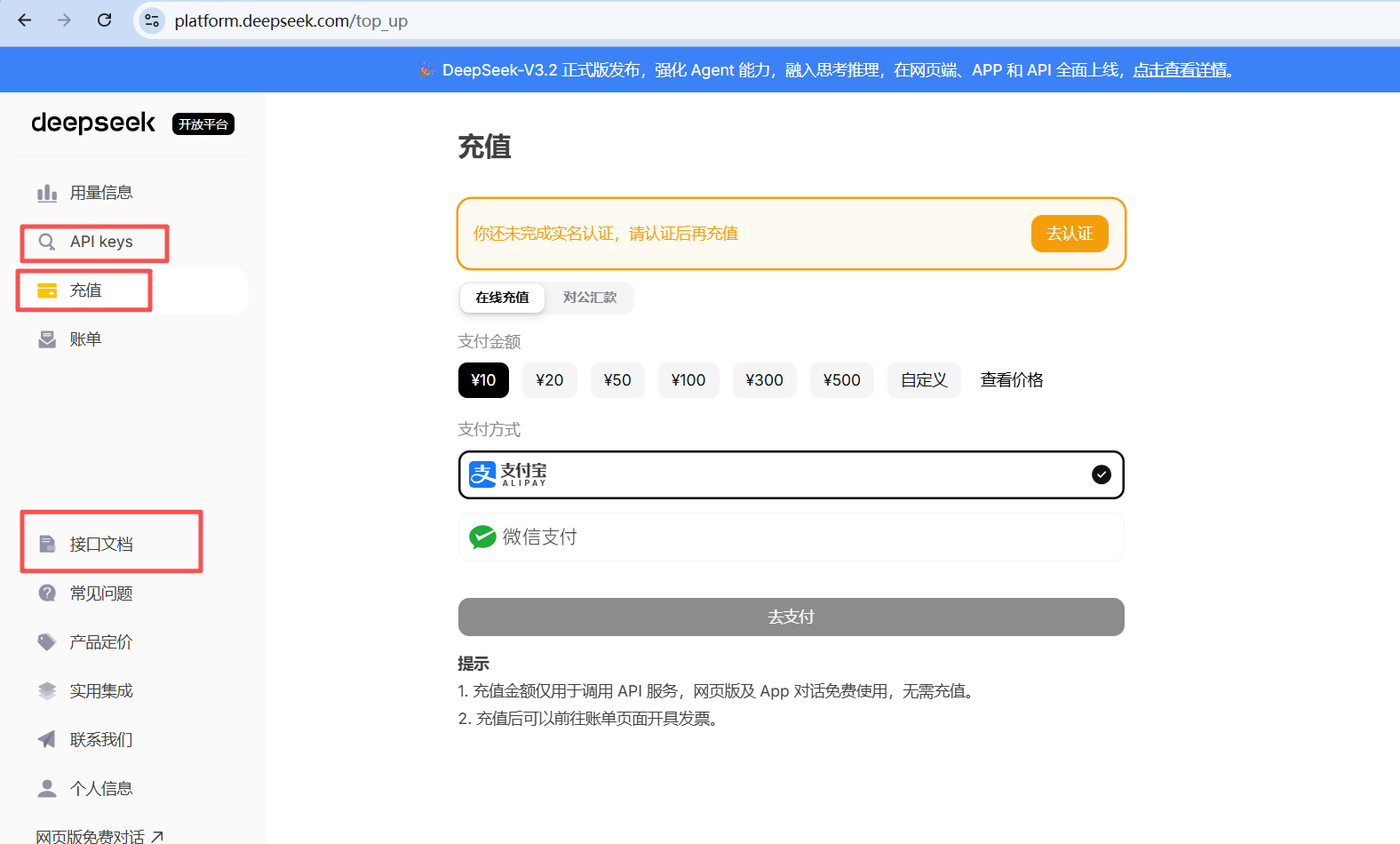Click the 充值 page heading
Image resolution: width=1400 pixels, height=844 pixels.
[485, 147]
